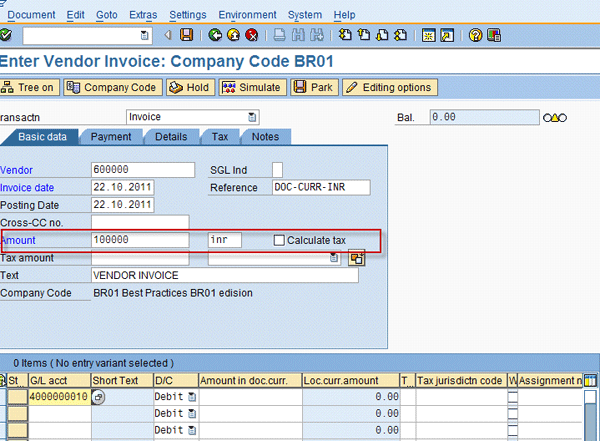Tick the W checkbox in second item row

pos(512,414)
